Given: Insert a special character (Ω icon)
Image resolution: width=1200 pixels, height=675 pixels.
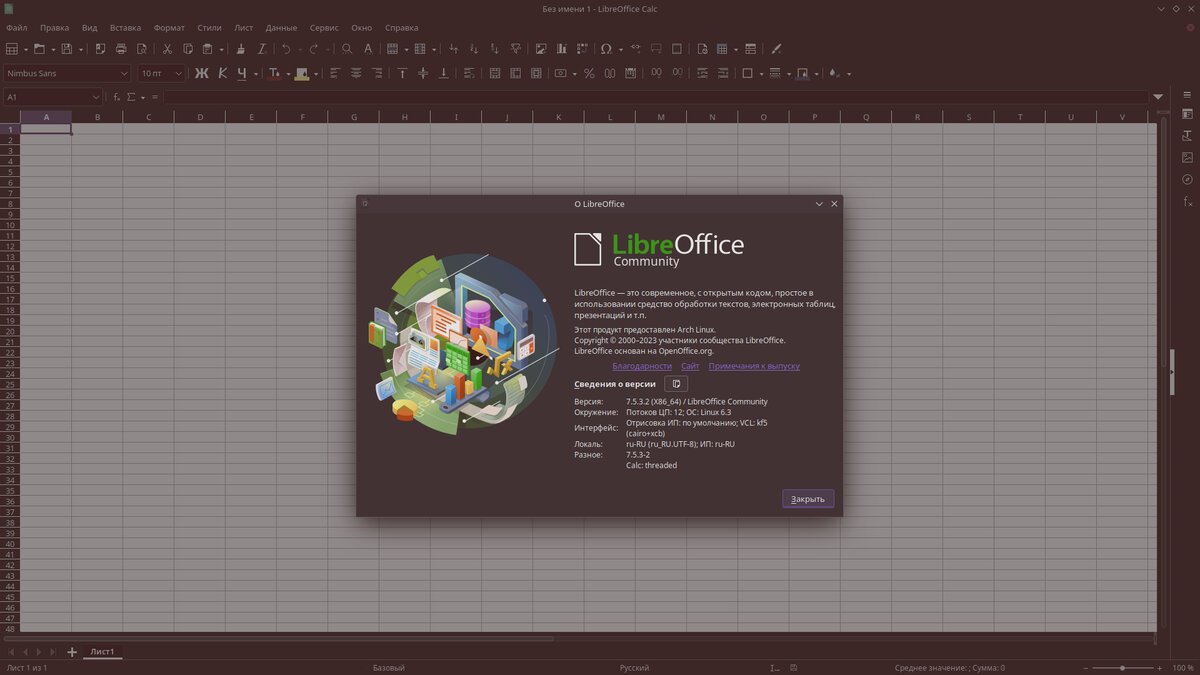Looking at the screenshot, I should click(x=605, y=48).
